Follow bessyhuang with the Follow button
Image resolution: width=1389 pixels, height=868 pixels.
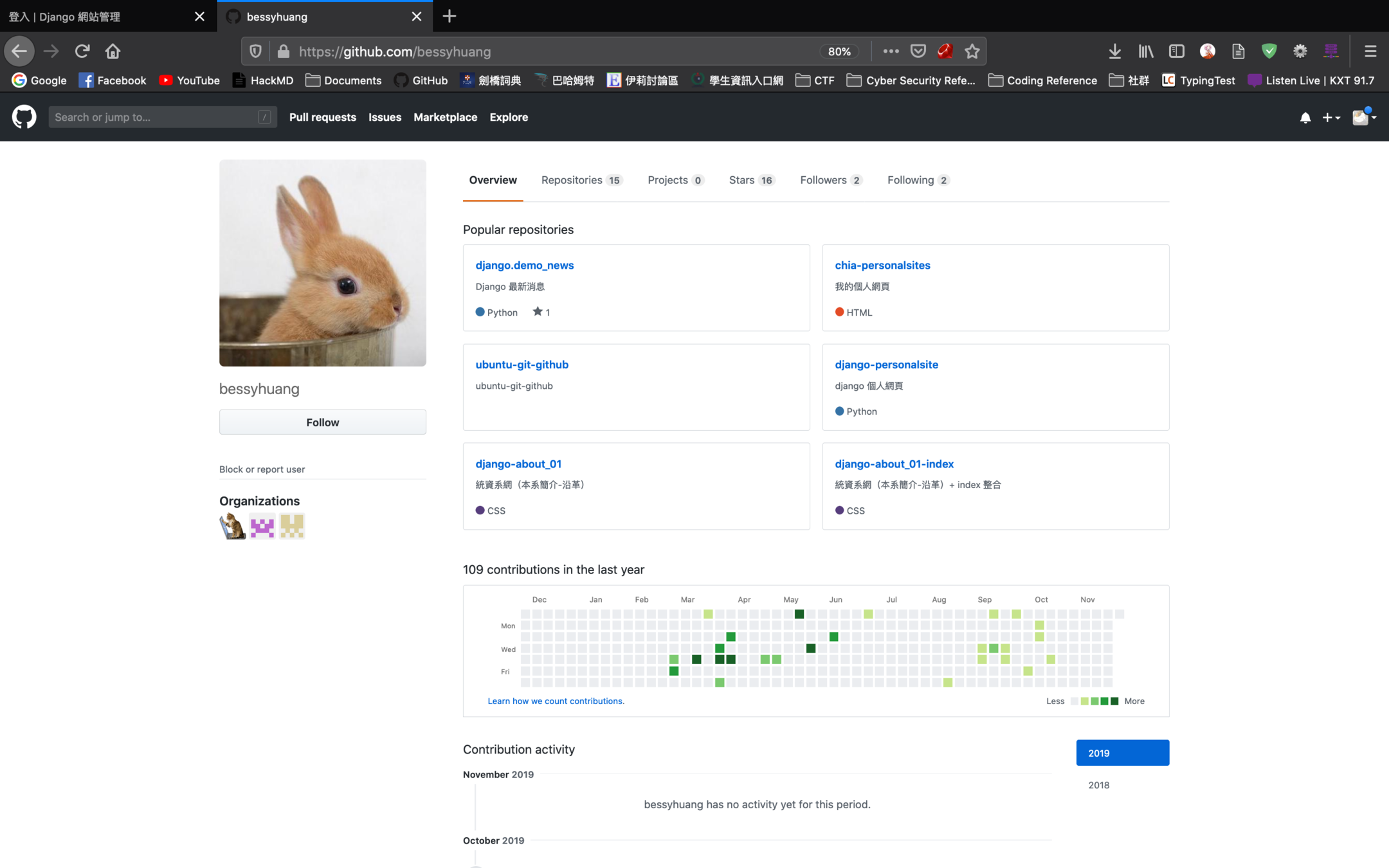point(322,422)
